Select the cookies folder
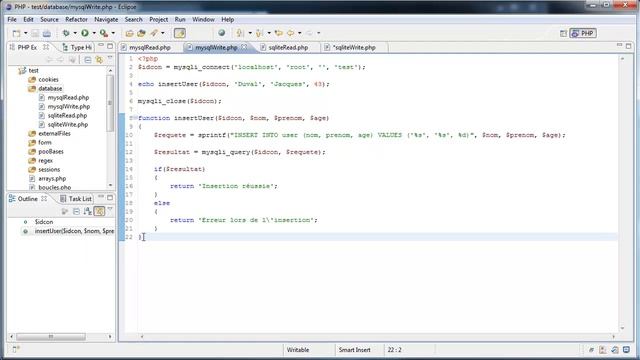640x360 pixels. coord(48,80)
